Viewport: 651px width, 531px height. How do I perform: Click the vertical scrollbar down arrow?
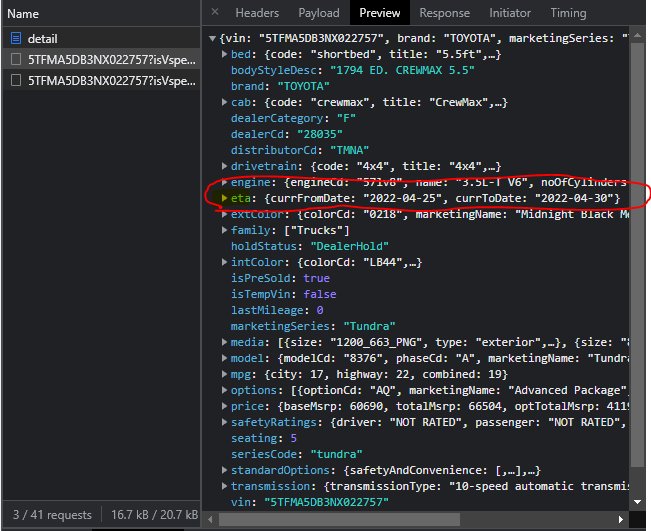pos(637,502)
